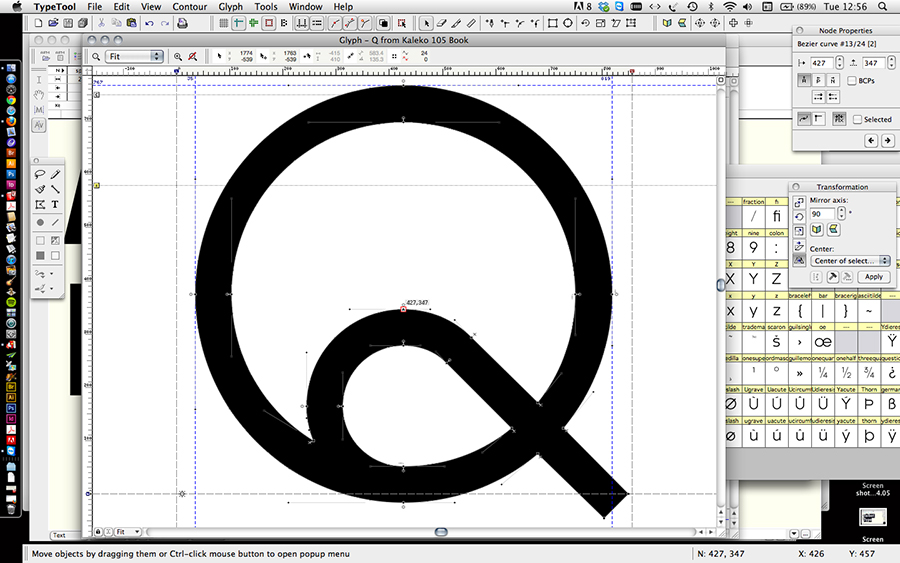The width and height of the screenshot is (900, 563).
Task: Click the node X value field 427
Action: pyautogui.click(x=821, y=63)
